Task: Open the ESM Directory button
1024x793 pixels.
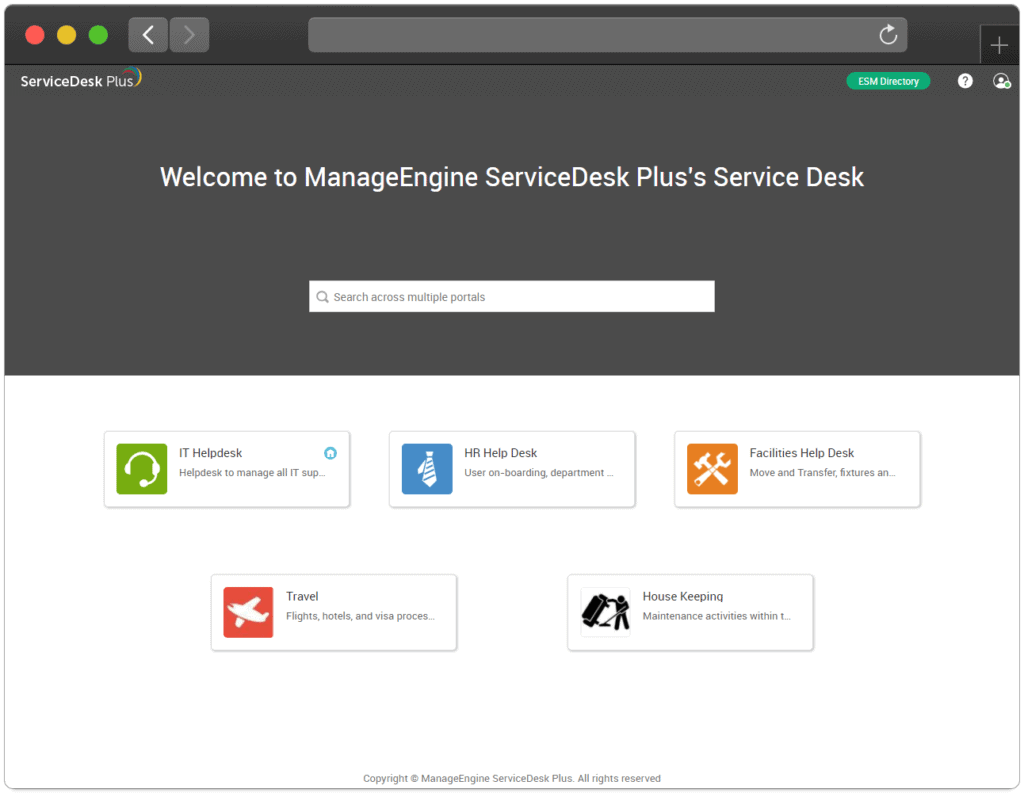Action: point(888,81)
